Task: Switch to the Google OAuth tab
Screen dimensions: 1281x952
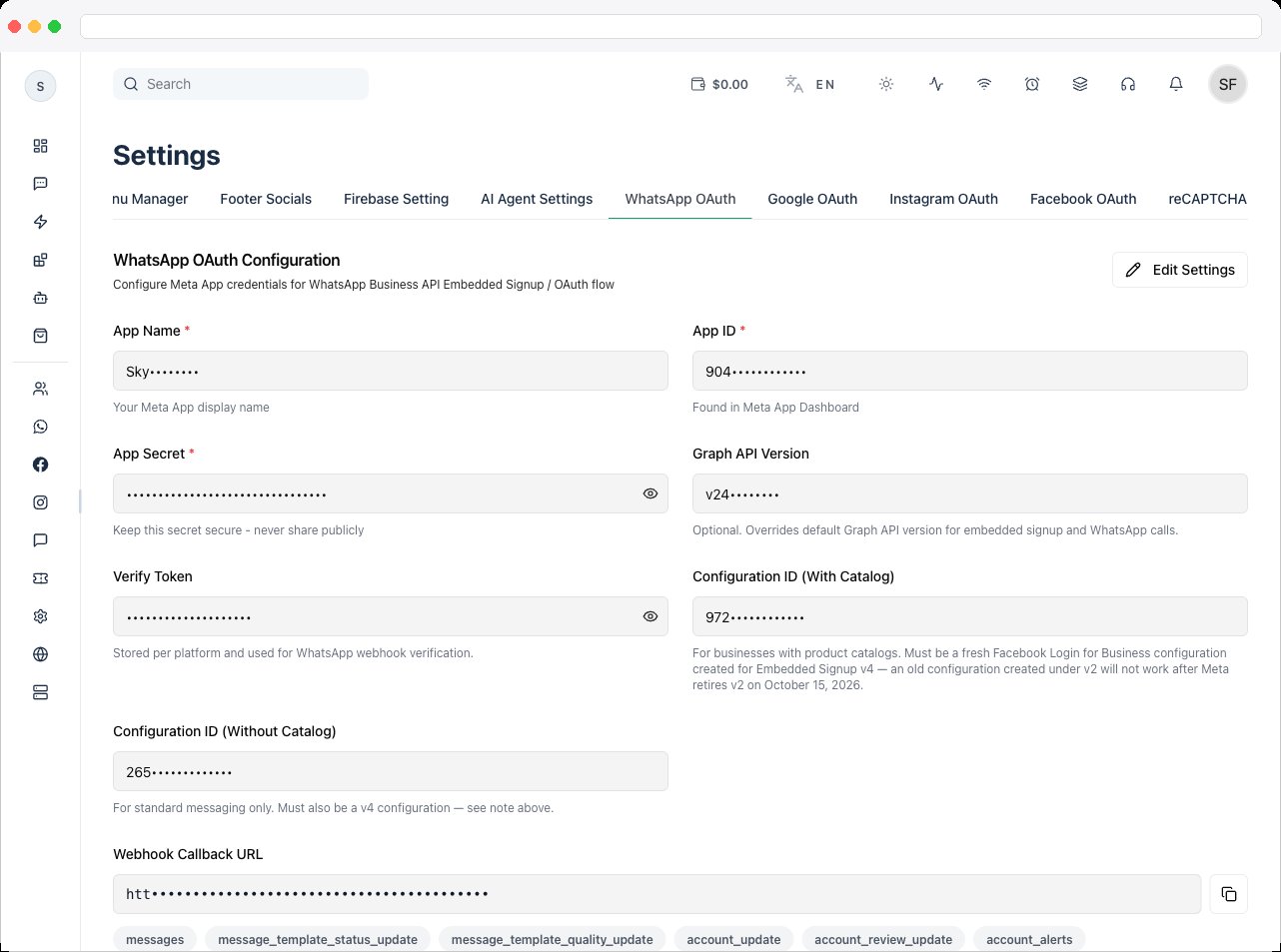Action: (812, 199)
